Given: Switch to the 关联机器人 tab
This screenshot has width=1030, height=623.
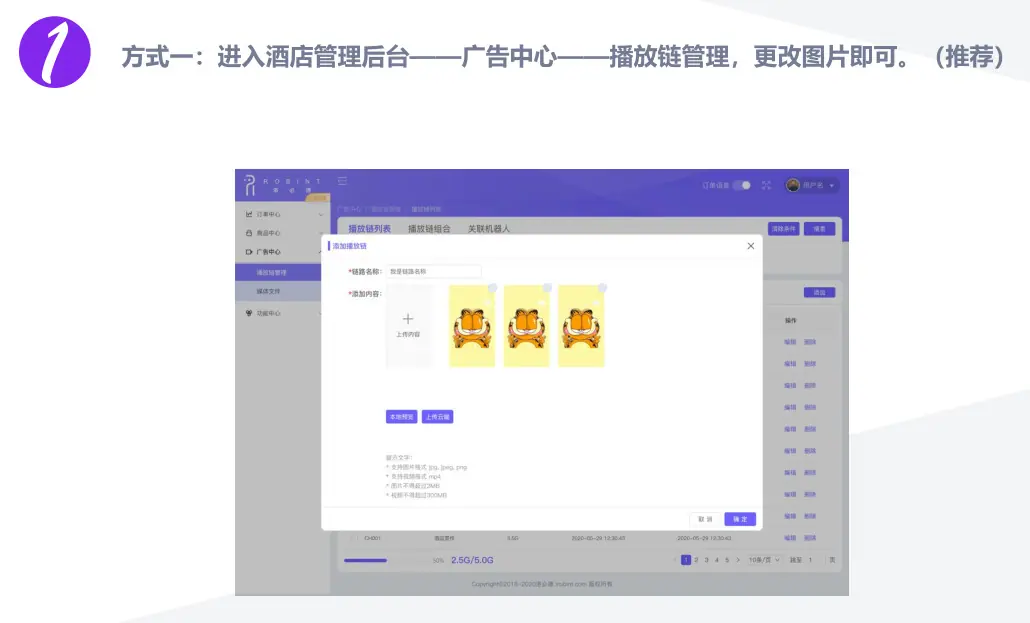Looking at the screenshot, I should click(x=489, y=229).
